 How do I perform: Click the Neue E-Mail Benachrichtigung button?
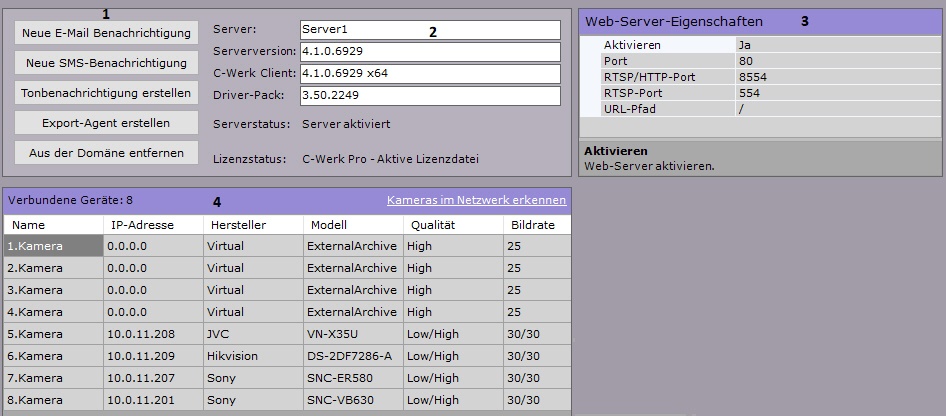pyautogui.click(x=106, y=33)
